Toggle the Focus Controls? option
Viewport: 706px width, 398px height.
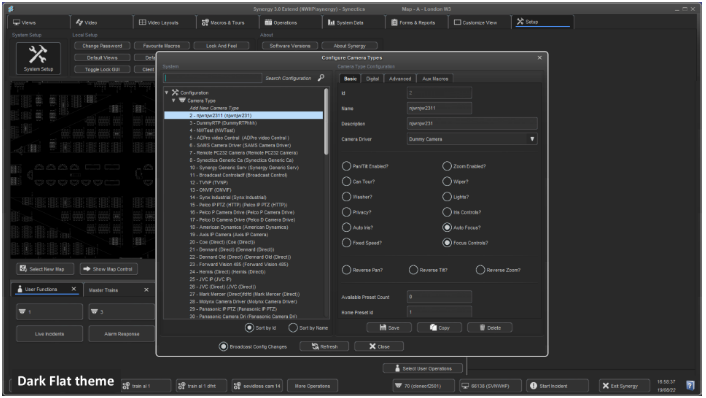click(x=447, y=243)
